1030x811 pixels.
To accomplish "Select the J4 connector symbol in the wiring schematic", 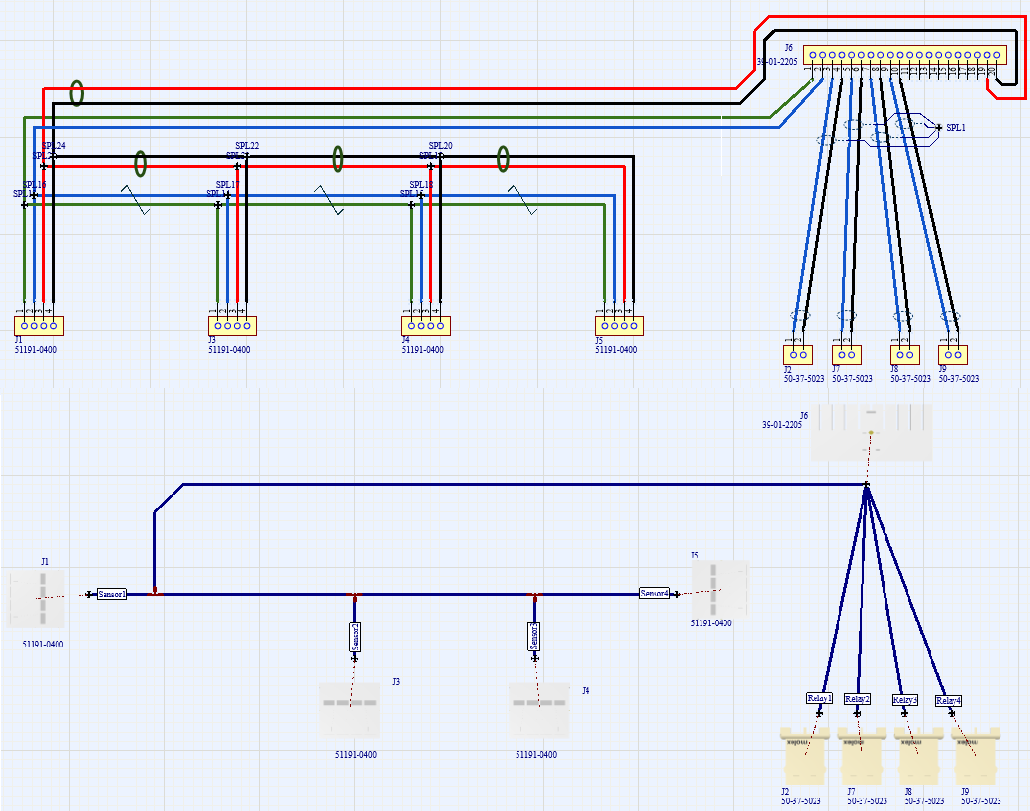I will tap(426, 326).
